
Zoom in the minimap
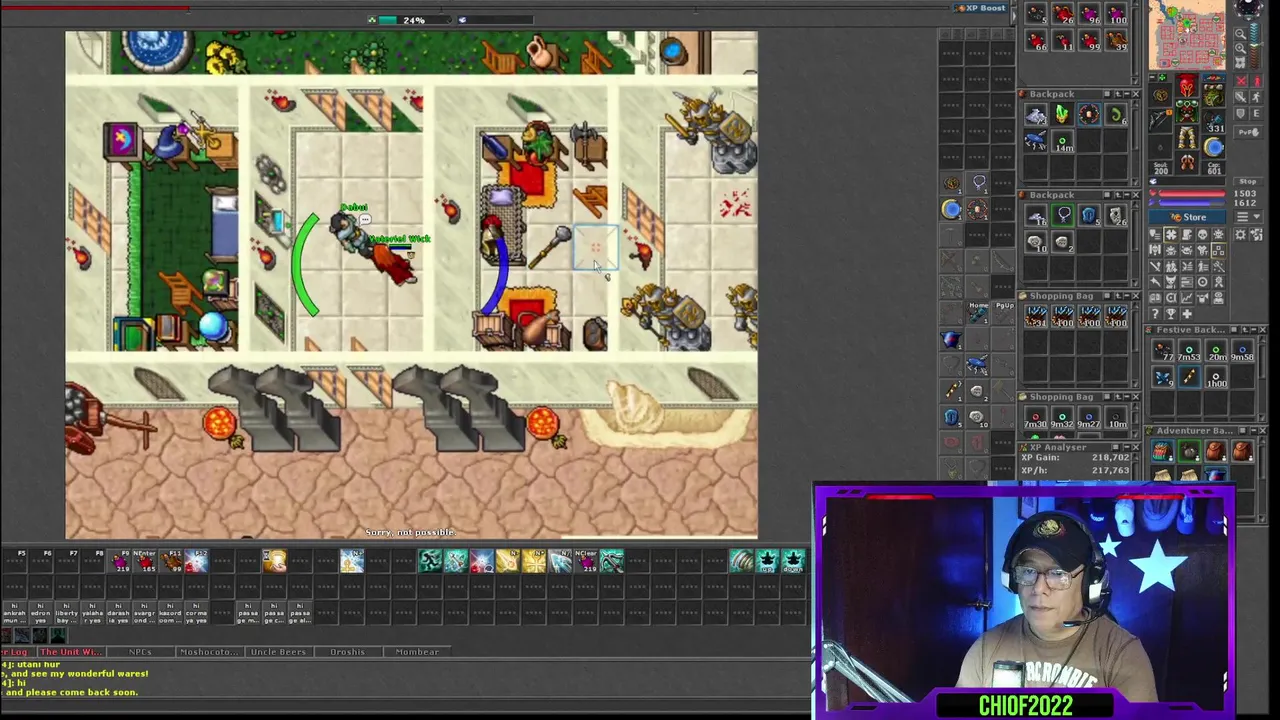coord(1240,48)
